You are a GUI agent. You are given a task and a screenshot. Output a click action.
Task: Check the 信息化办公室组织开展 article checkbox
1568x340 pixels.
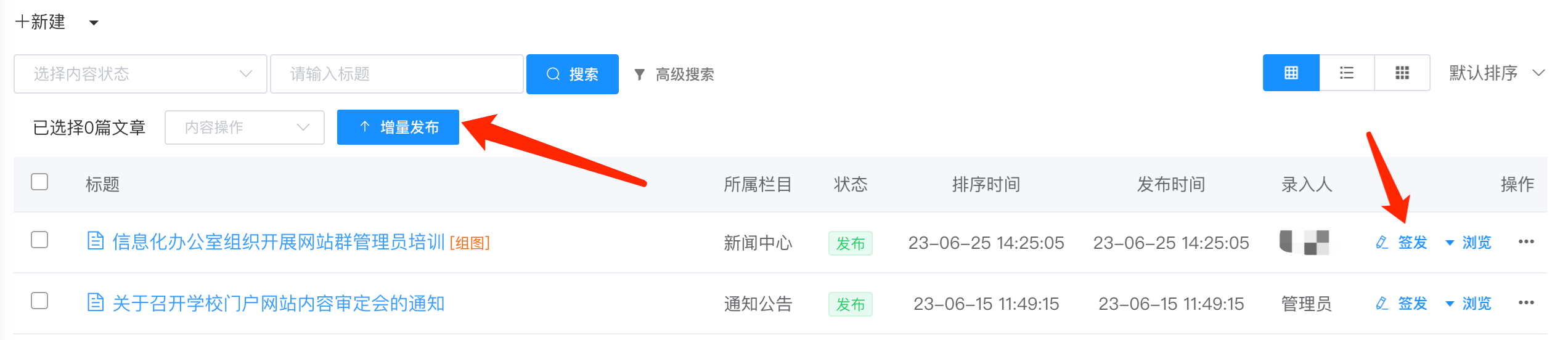pyautogui.click(x=39, y=240)
